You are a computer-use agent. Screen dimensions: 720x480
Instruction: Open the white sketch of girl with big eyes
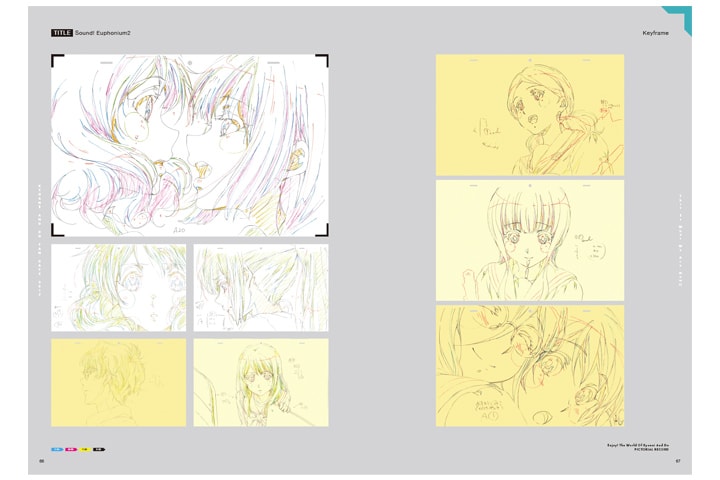point(118,288)
